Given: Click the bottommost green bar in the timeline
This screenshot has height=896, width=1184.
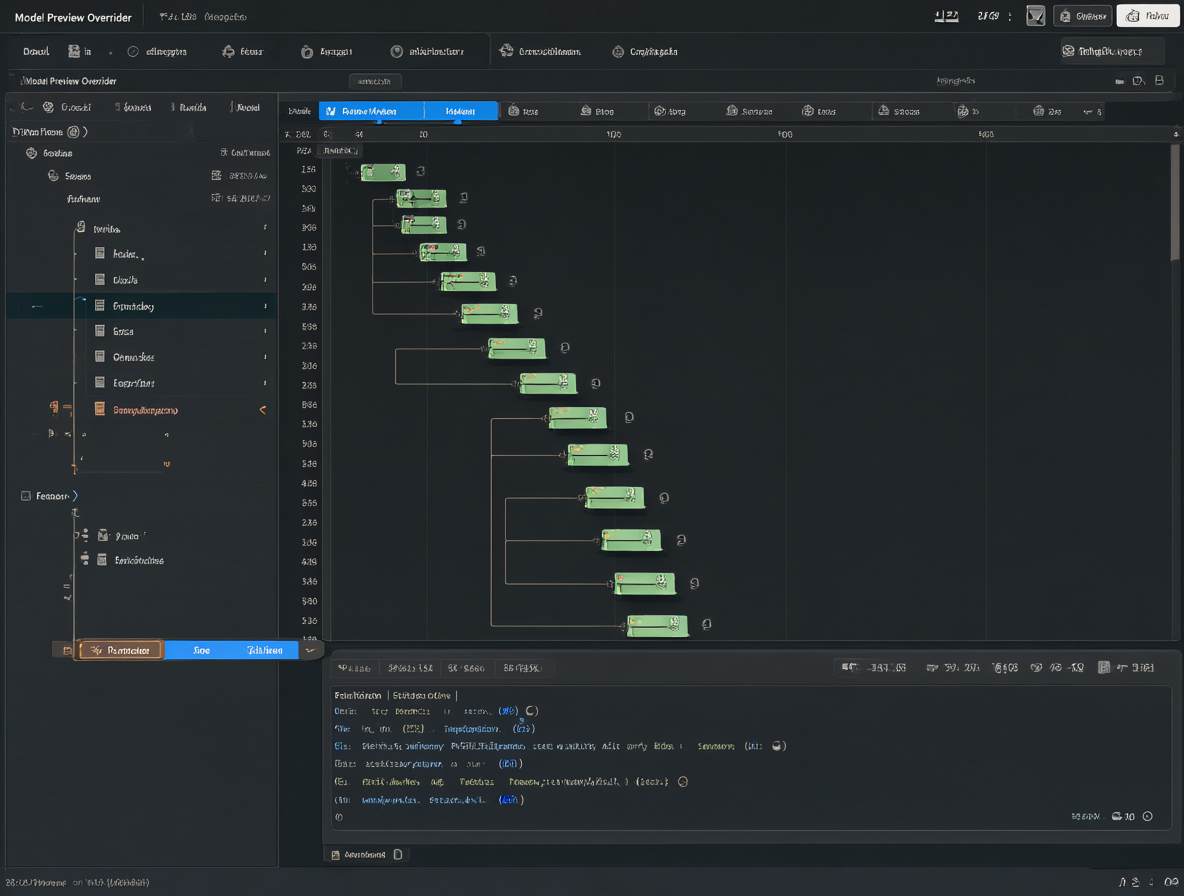Looking at the screenshot, I should click(x=657, y=625).
